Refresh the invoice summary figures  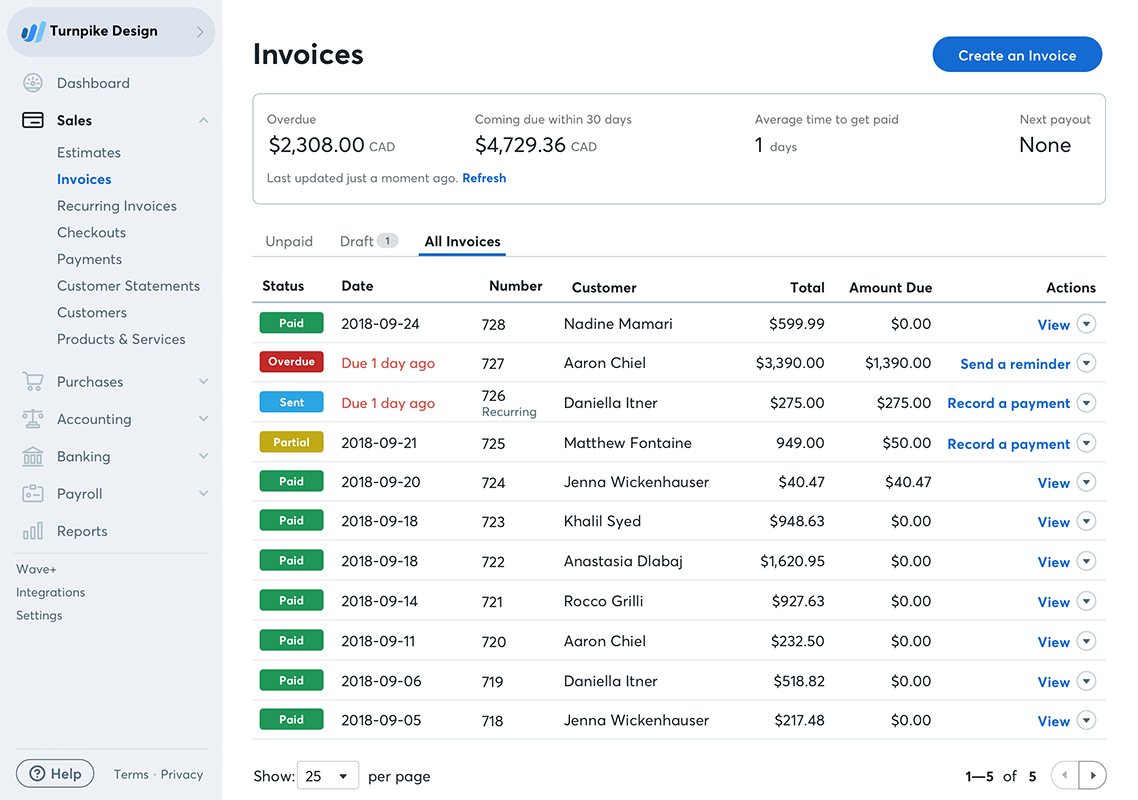pyautogui.click(x=484, y=178)
